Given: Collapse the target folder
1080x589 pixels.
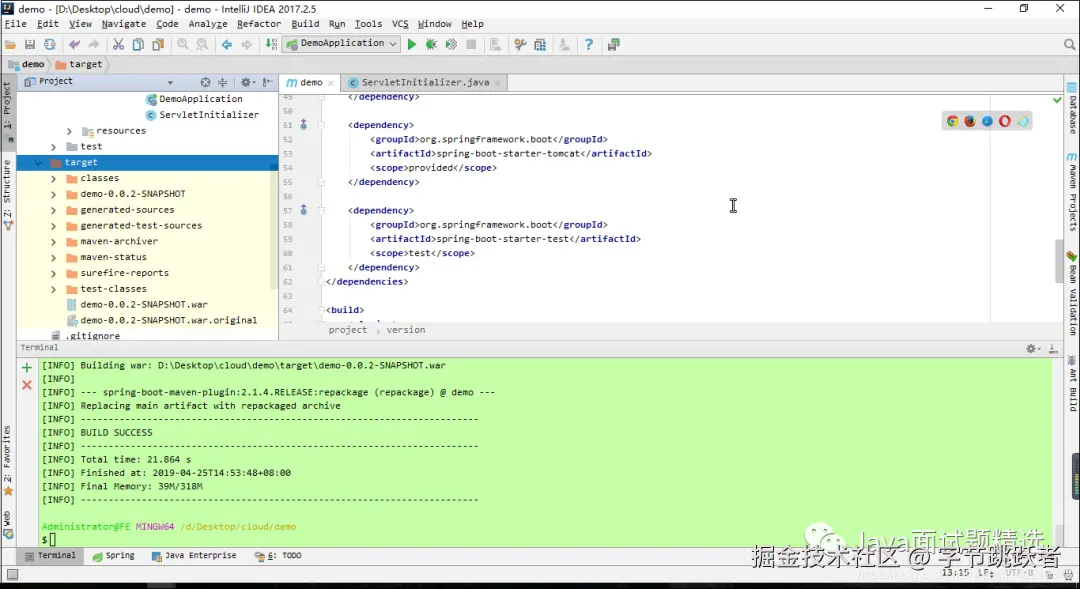Looking at the screenshot, I should click(38, 163).
